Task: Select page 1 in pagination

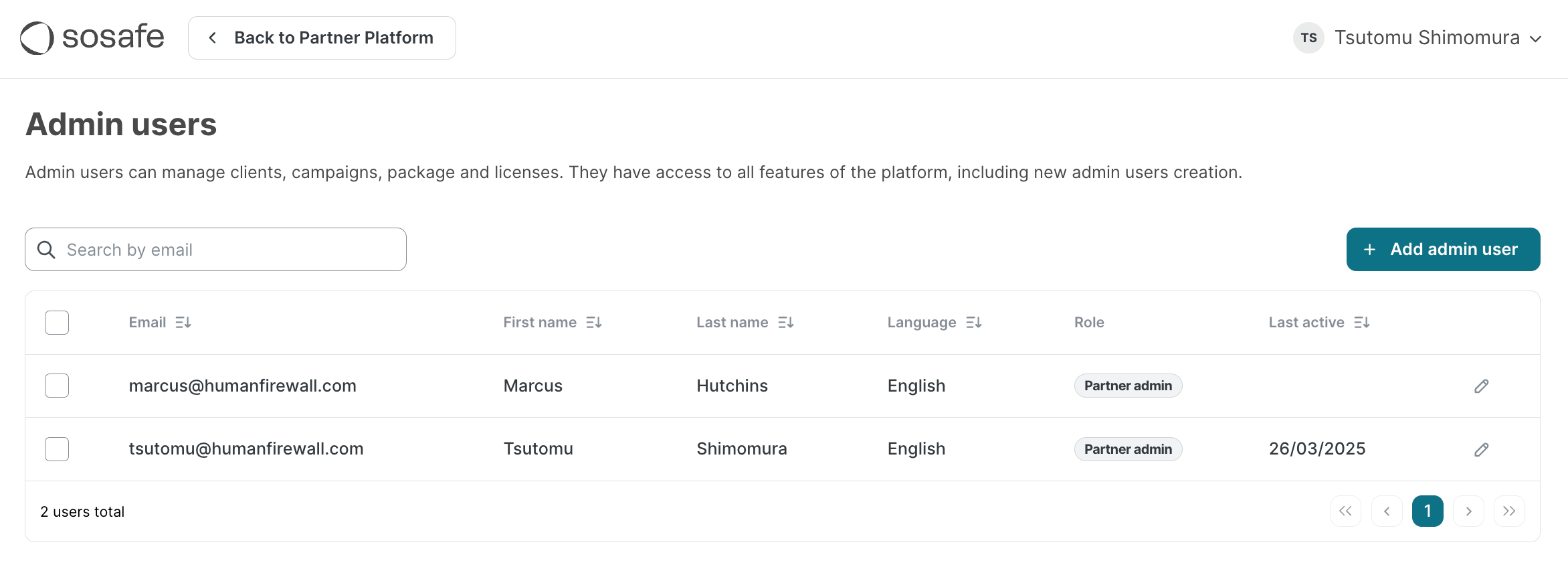Action: coord(1428,511)
